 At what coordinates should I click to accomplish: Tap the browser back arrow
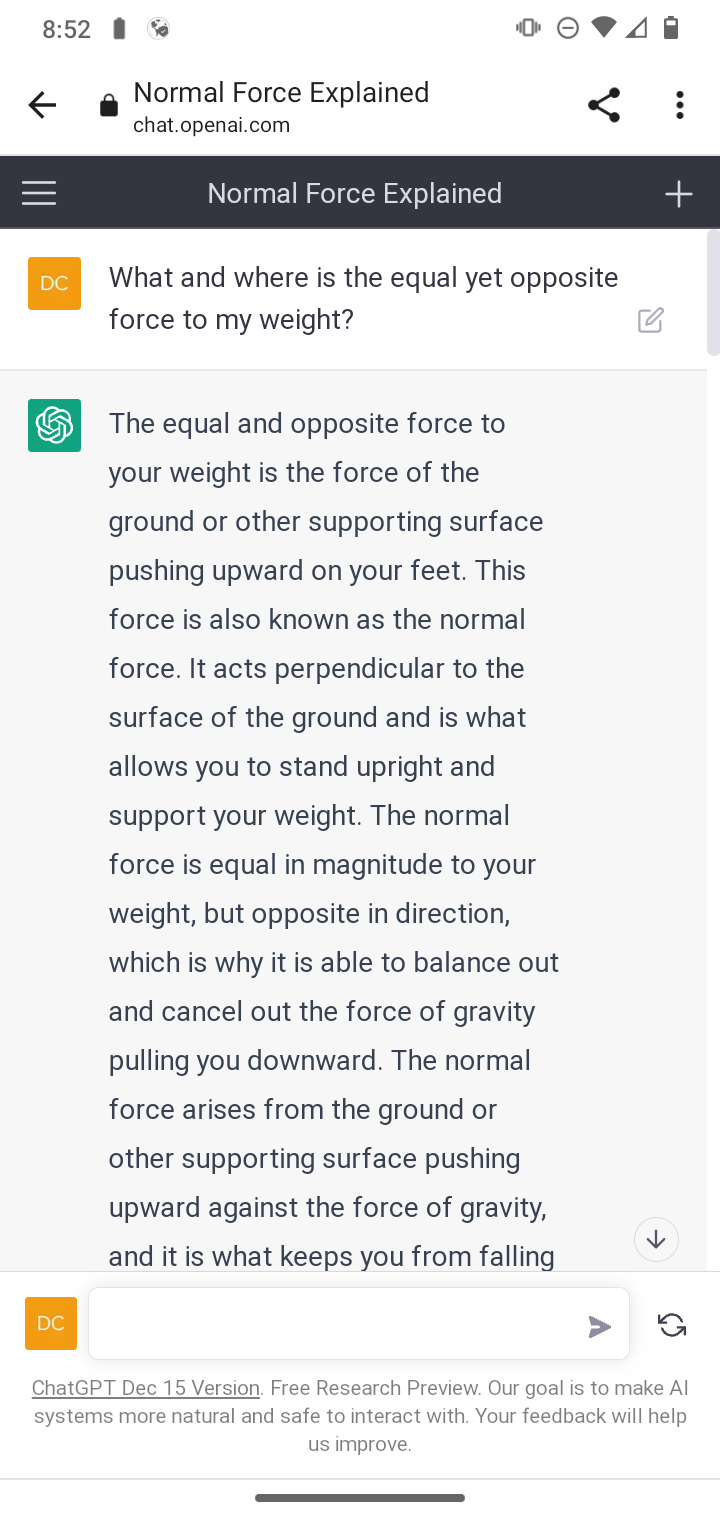pos(42,105)
